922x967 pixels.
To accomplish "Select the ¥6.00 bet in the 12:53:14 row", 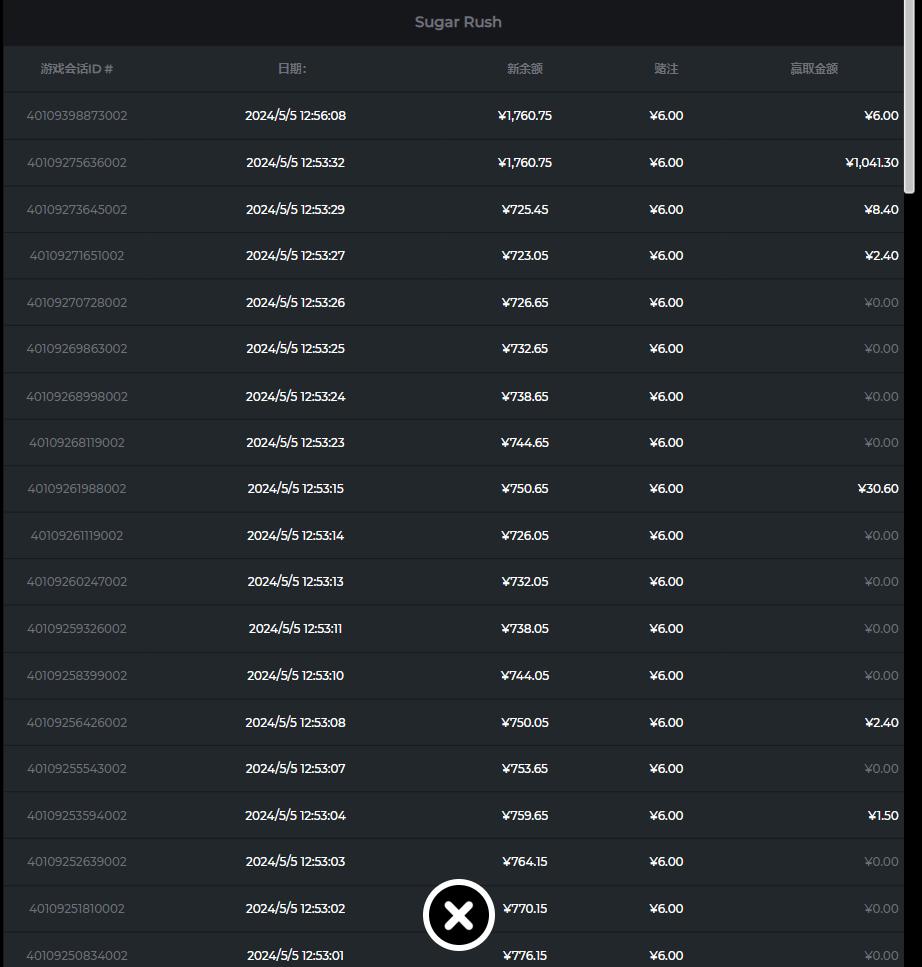I will coord(666,535).
